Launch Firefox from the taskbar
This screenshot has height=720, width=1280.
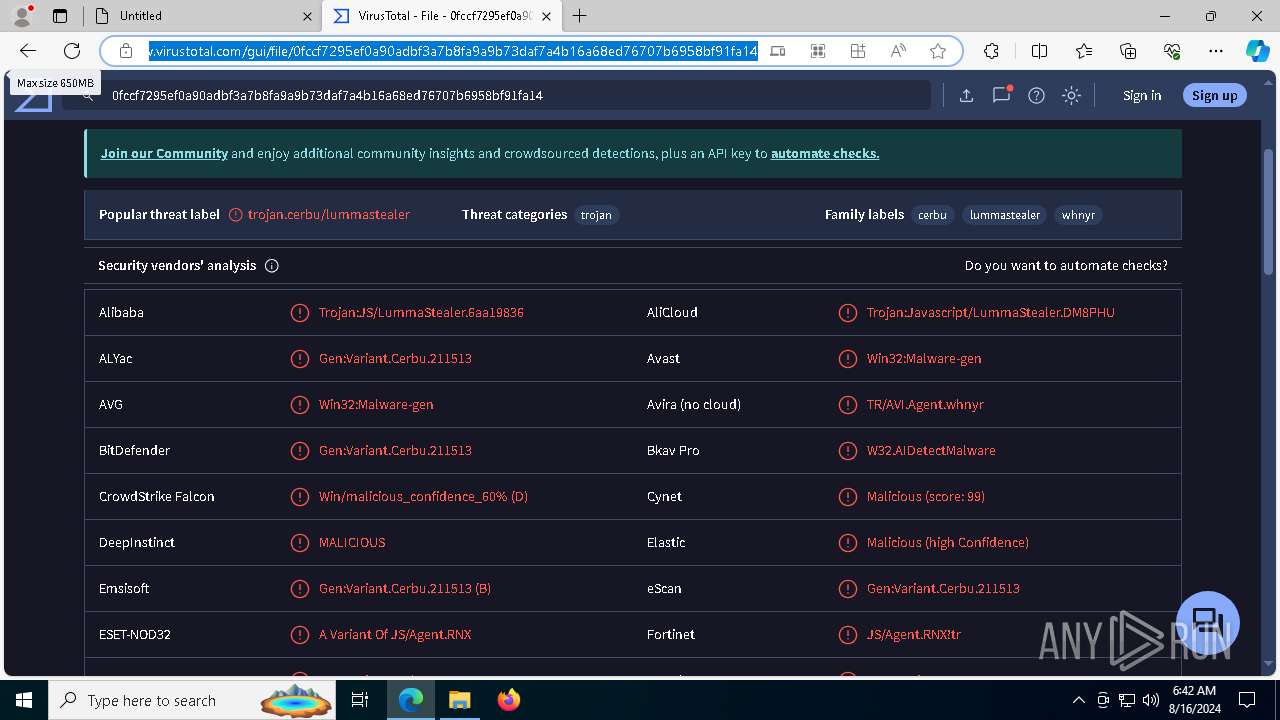click(509, 700)
